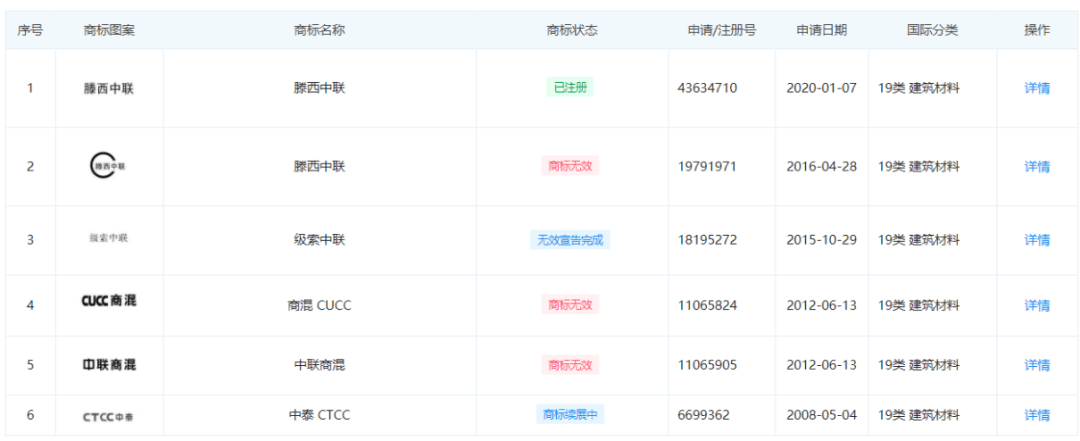The image size is (1080, 441).
Task: Click the 级索中联 trademark image
Action: pyautogui.click(x=108, y=238)
